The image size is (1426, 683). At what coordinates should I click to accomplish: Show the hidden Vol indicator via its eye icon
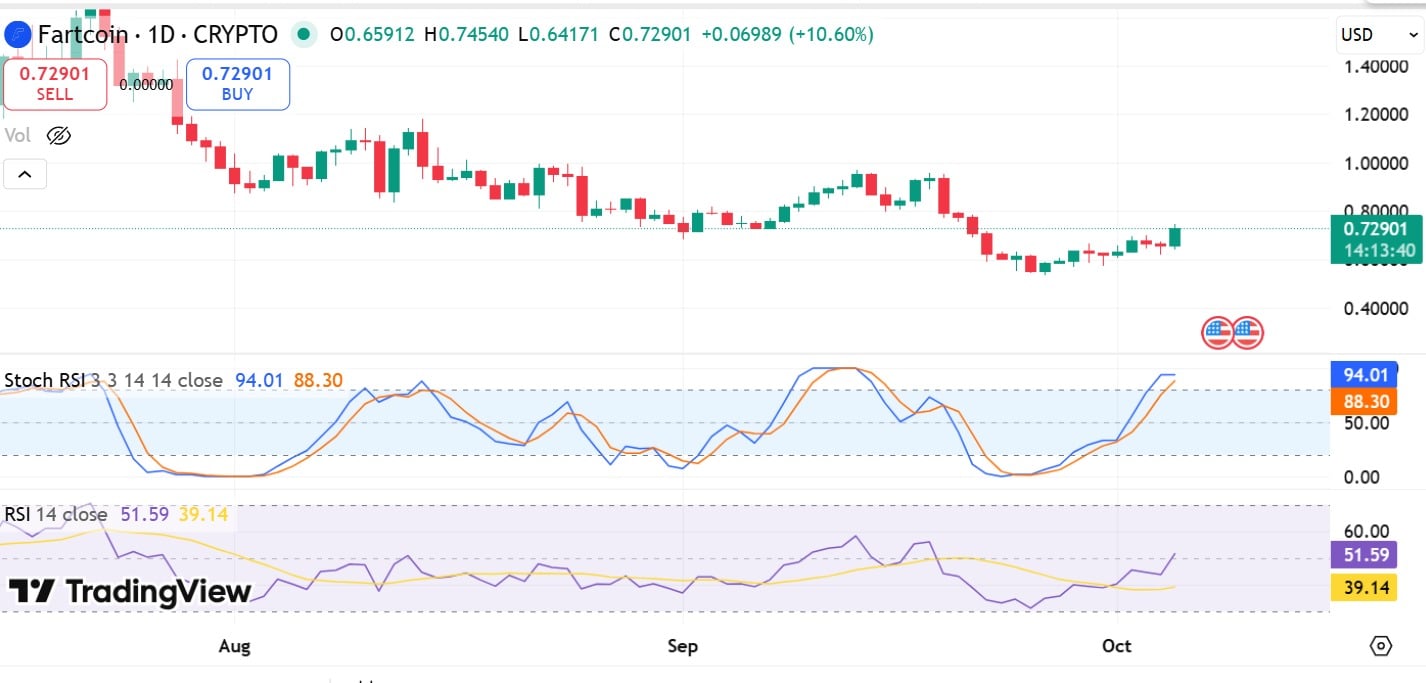coord(59,135)
